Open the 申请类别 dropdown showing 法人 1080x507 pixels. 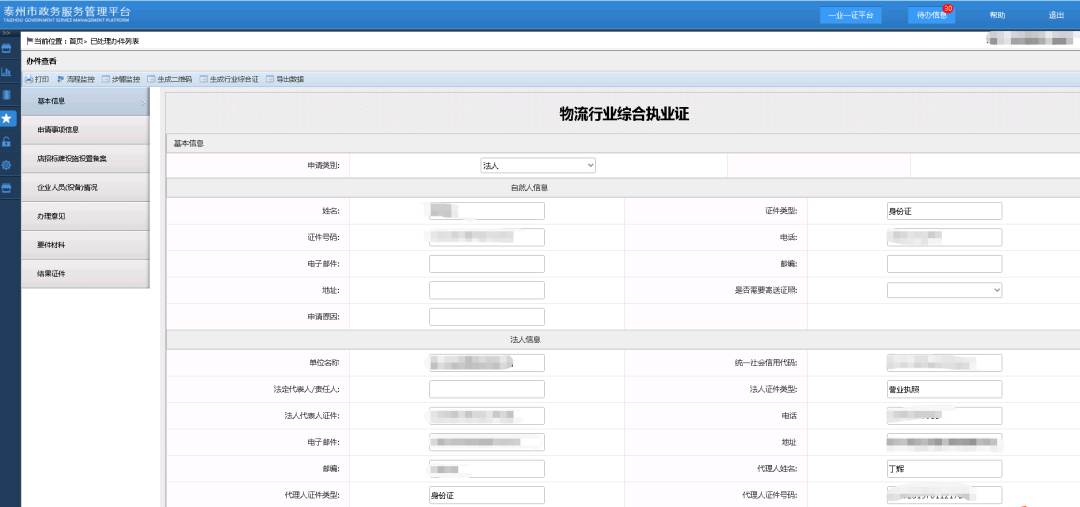[x=537, y=166]
